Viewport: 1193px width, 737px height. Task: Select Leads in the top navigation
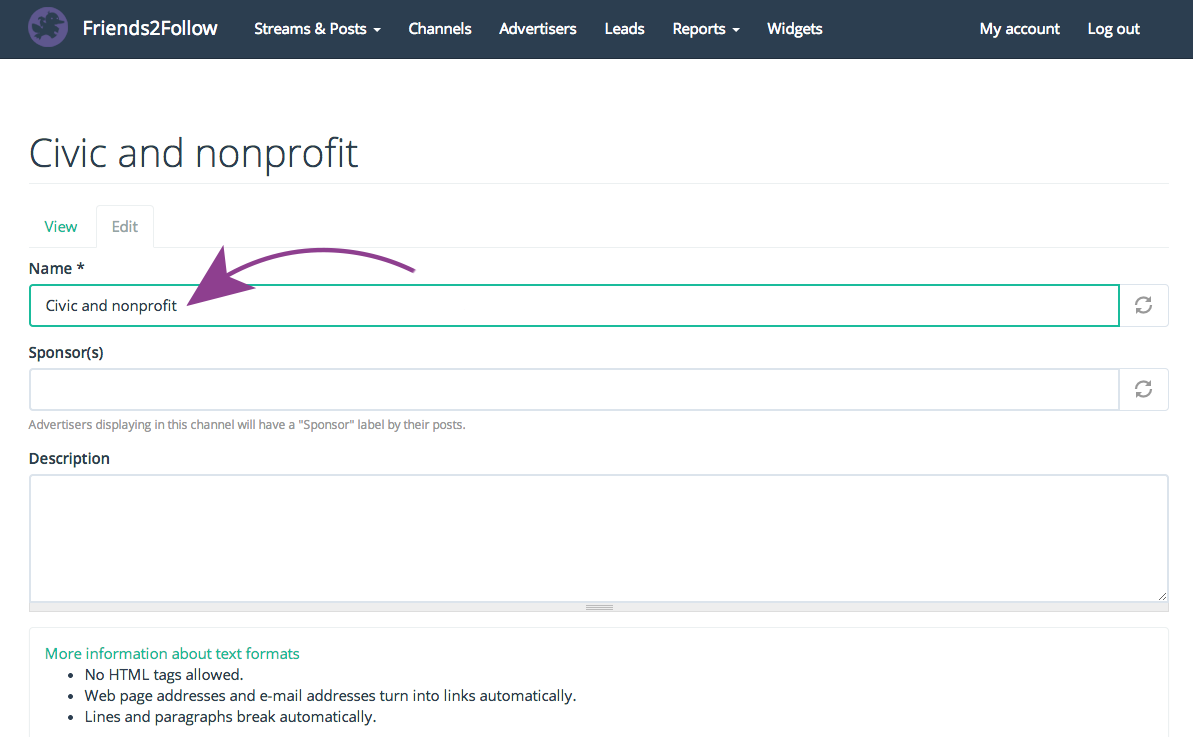(624, 29)
